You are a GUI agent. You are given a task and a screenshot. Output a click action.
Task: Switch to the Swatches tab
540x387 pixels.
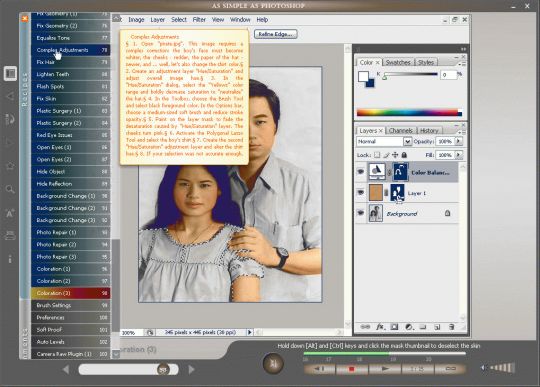click(x=398, y=62)
